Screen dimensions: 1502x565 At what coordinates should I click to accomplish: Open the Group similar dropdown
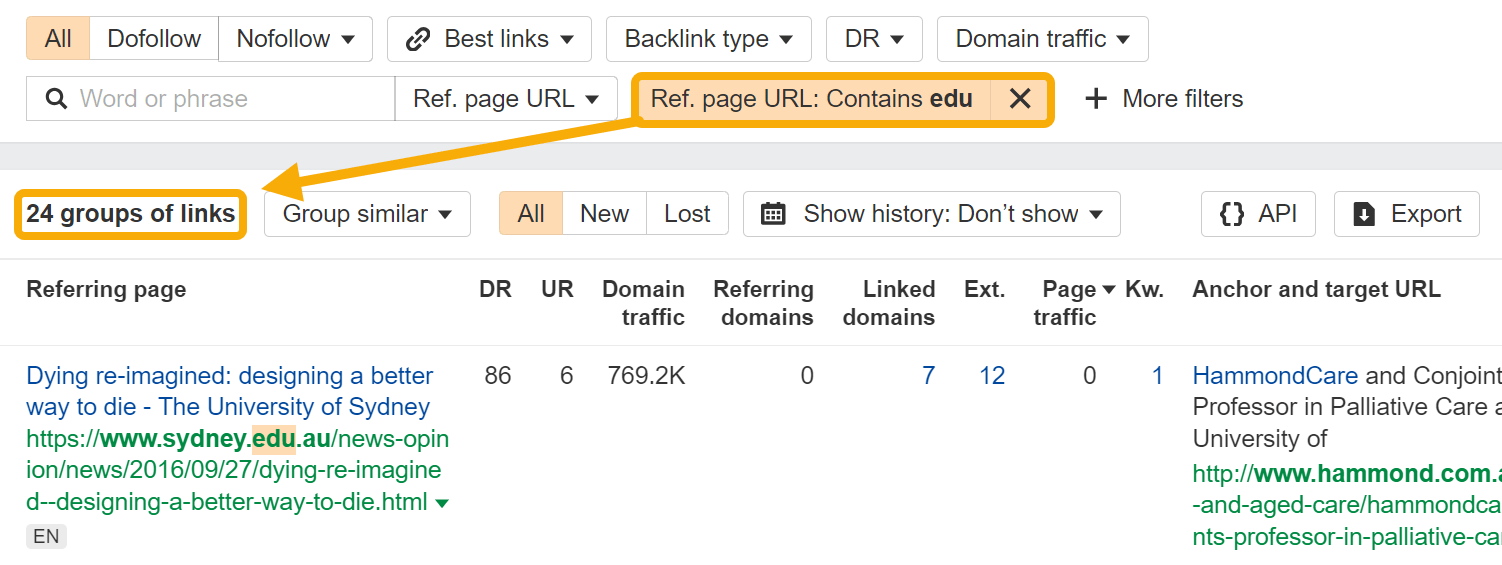coord(367,214)
